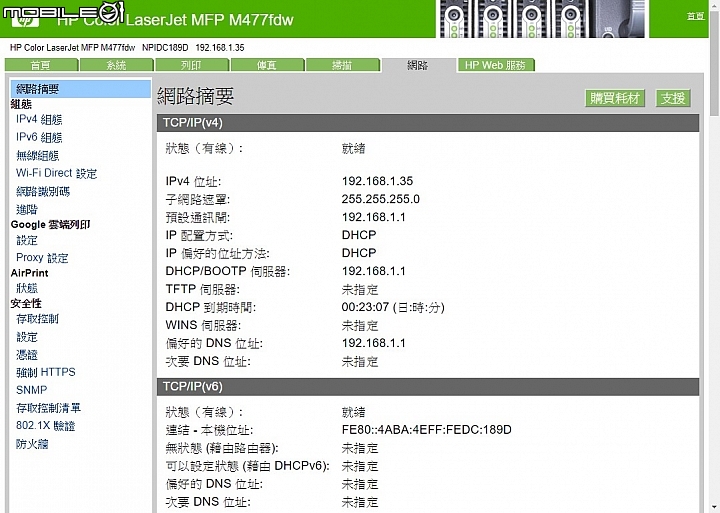Open 802.1X 驗證 page

45,426
